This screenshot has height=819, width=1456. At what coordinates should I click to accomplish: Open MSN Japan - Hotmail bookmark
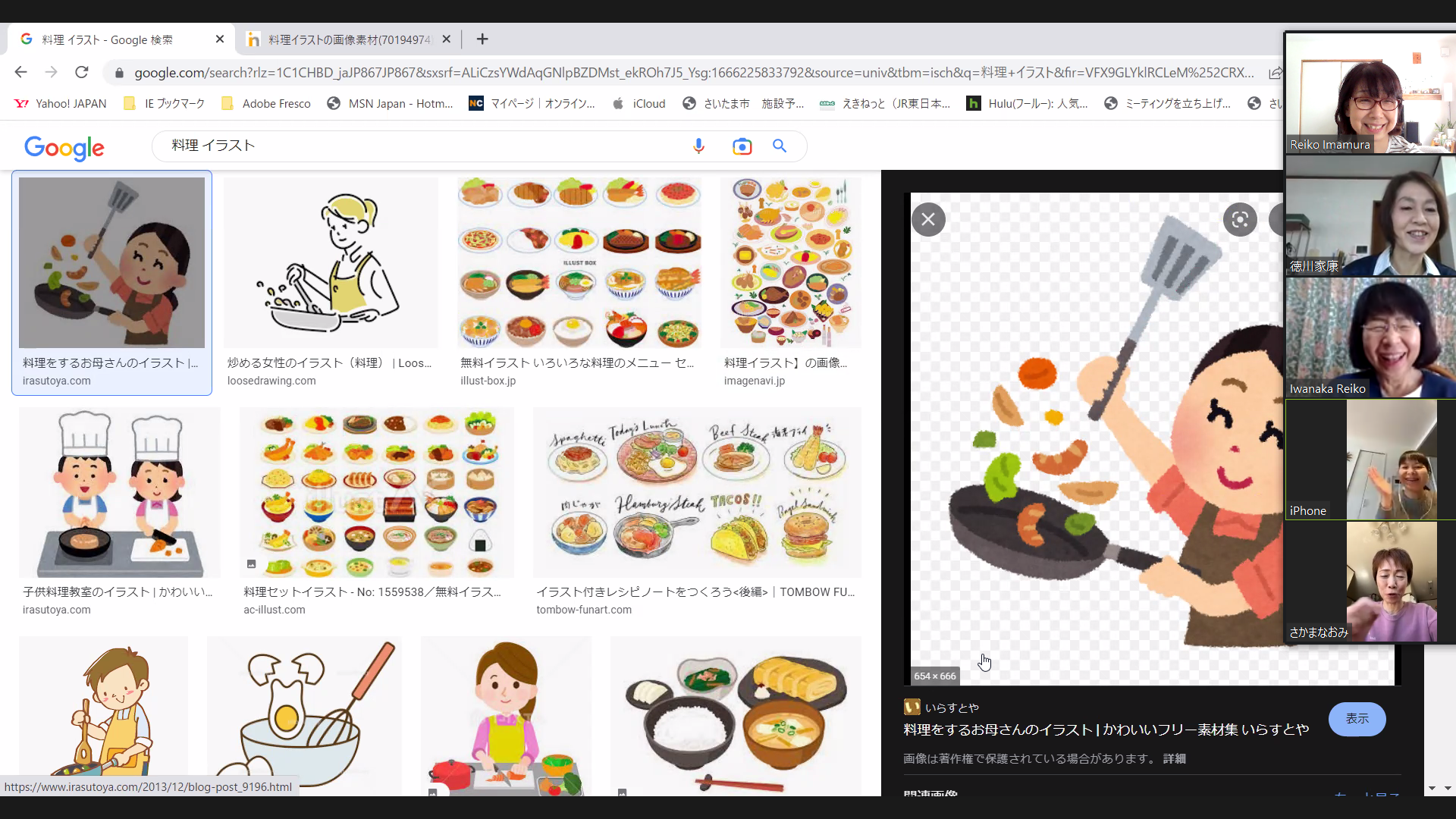[390, 103]
